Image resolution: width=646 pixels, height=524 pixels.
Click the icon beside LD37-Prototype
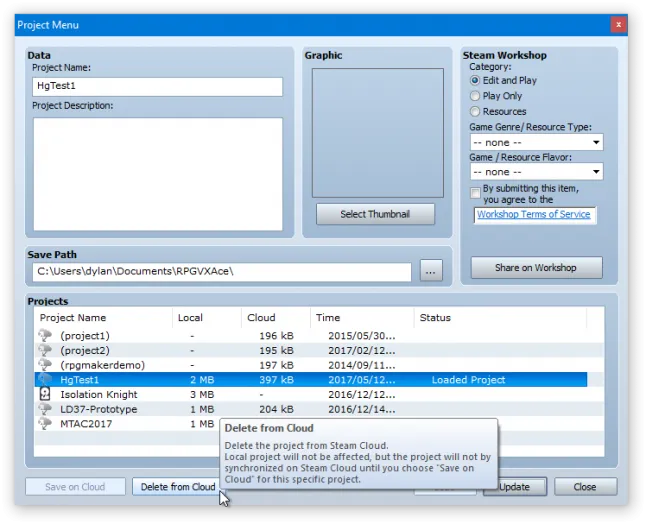coord(44,409)
